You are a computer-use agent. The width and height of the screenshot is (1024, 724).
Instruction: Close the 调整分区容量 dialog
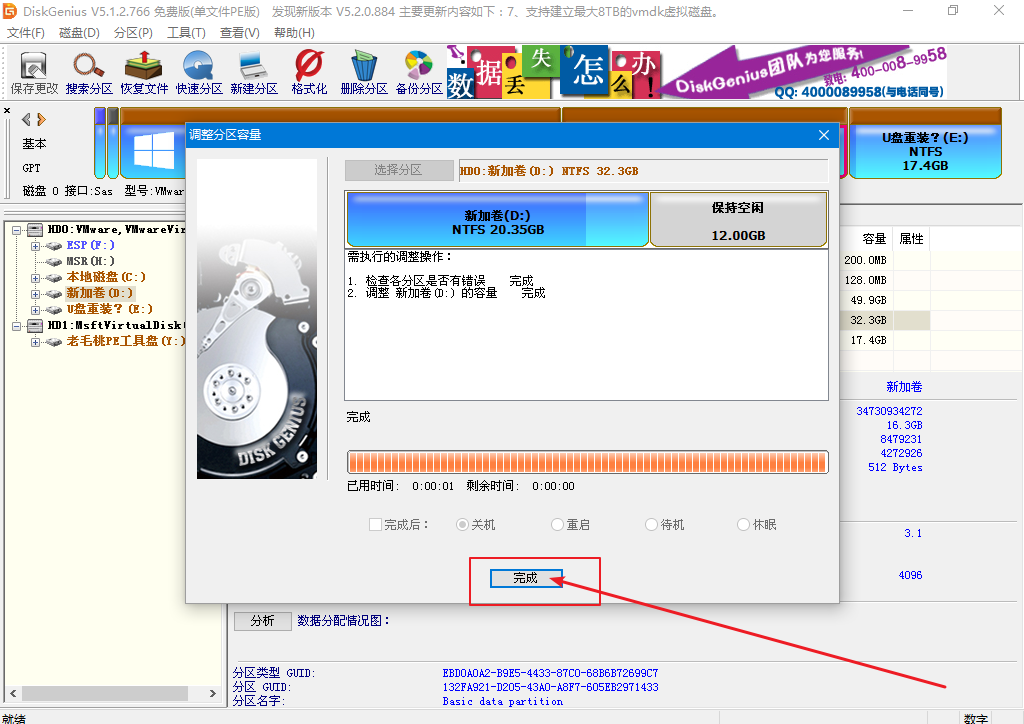click(824, 134)
